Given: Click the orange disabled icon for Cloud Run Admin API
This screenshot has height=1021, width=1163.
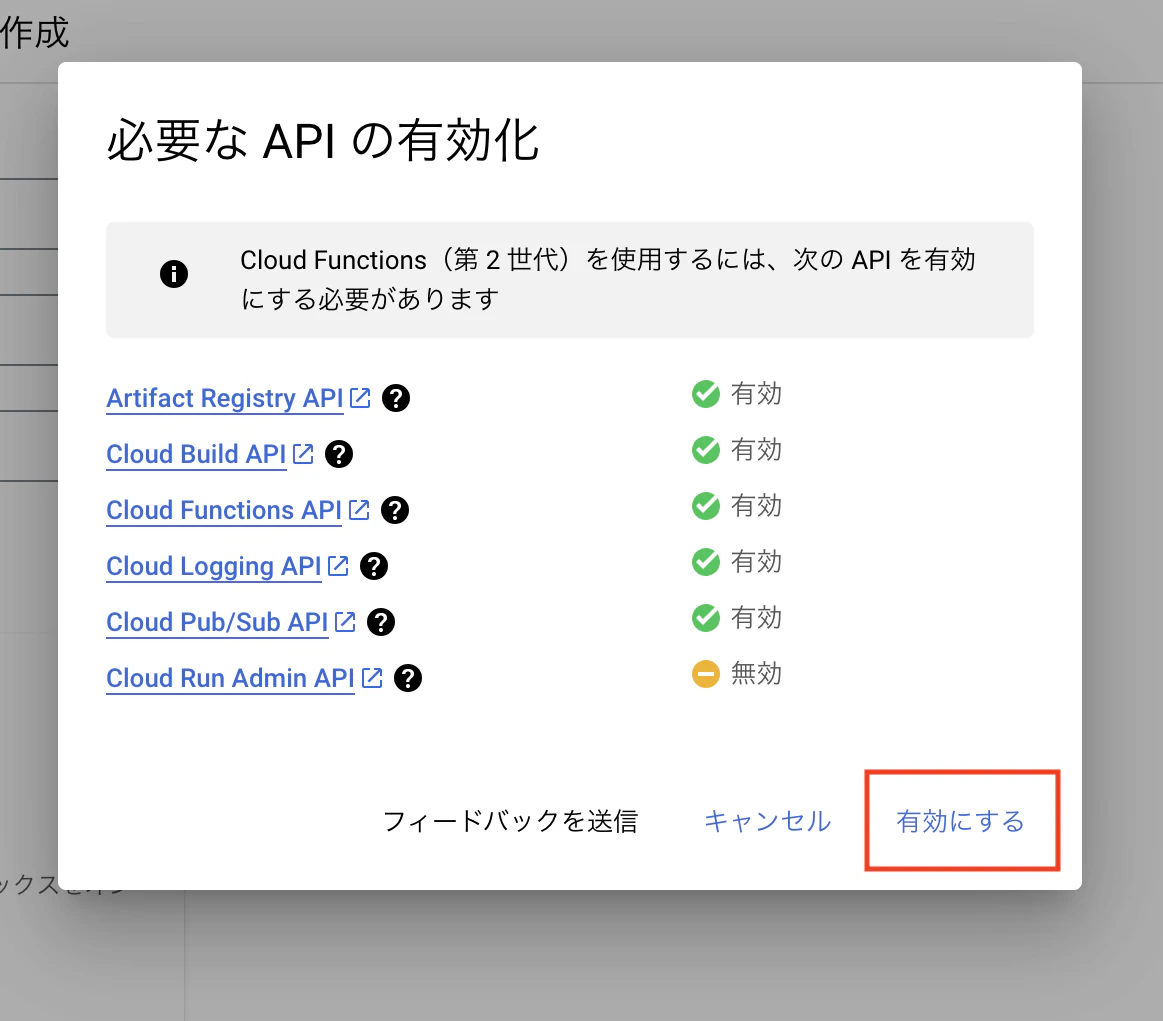Looking at the screenshot, I should coord(706,674).
